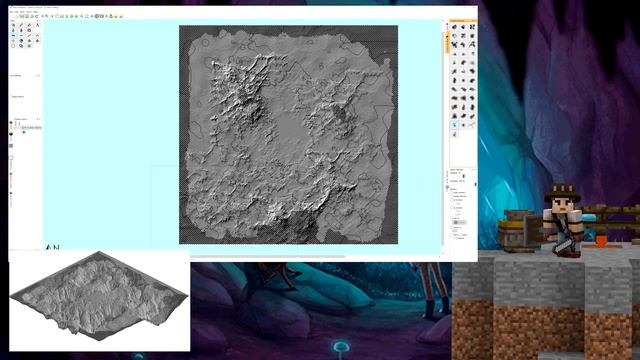This screenshot has height=360, width=640.
Task: Open the only-on terrain dropdown
Action: (460, 222)
